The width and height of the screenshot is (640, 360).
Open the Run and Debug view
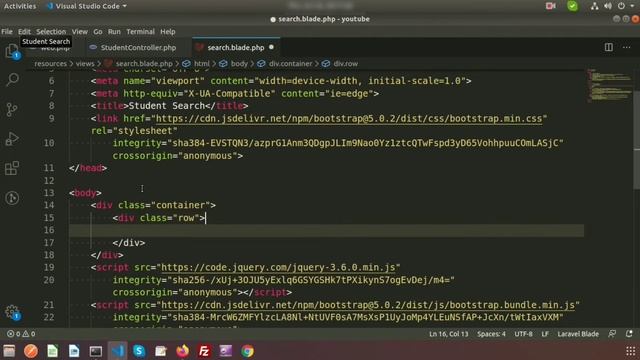[x=12, y=139]
